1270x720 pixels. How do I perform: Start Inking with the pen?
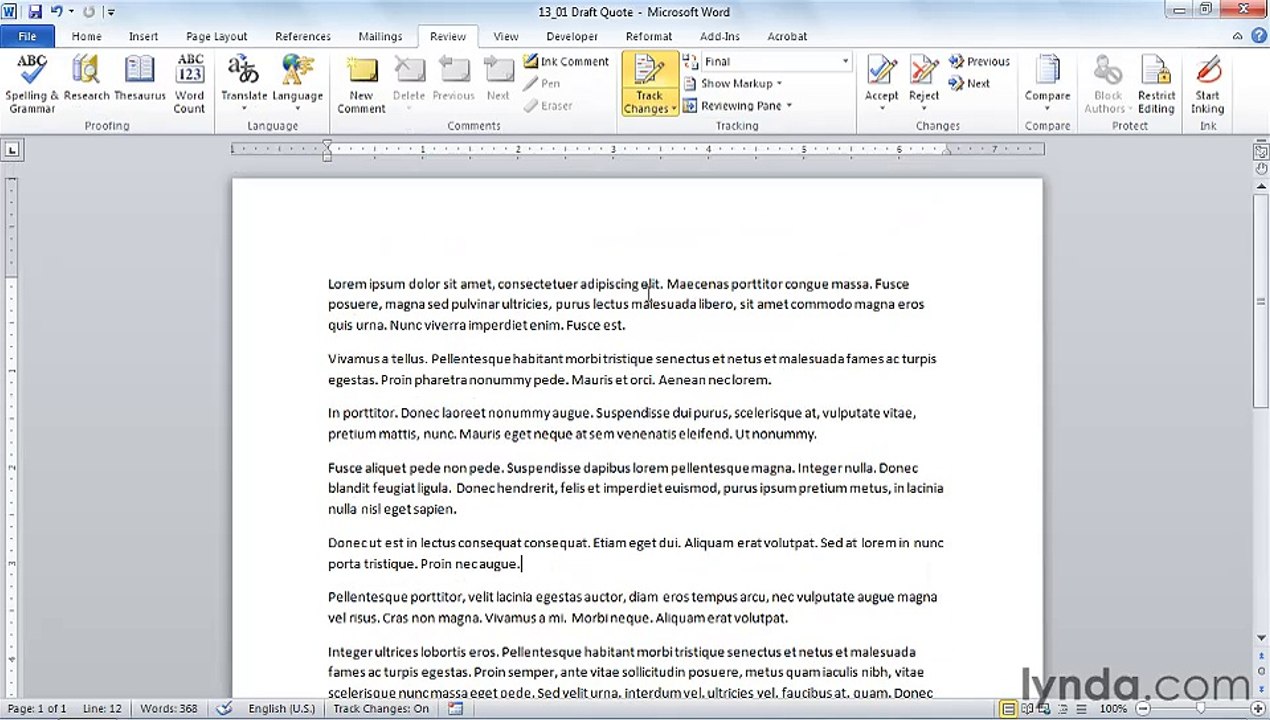pyautogui.click(x=1207, y=84)
